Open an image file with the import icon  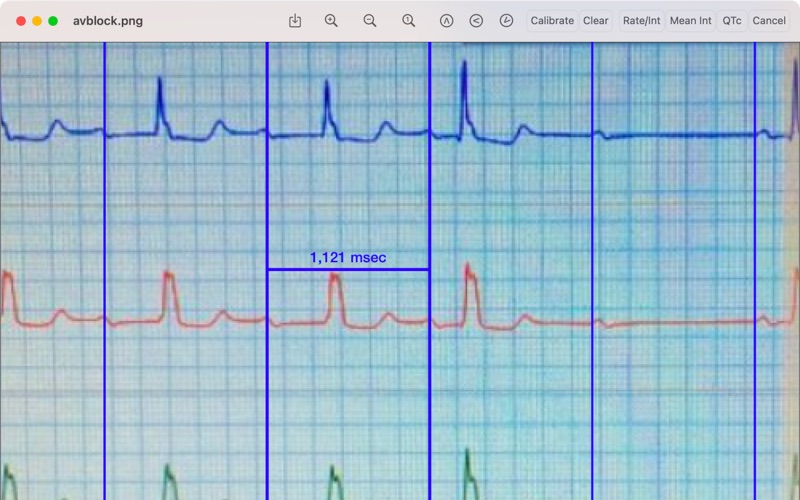(295, 21)
